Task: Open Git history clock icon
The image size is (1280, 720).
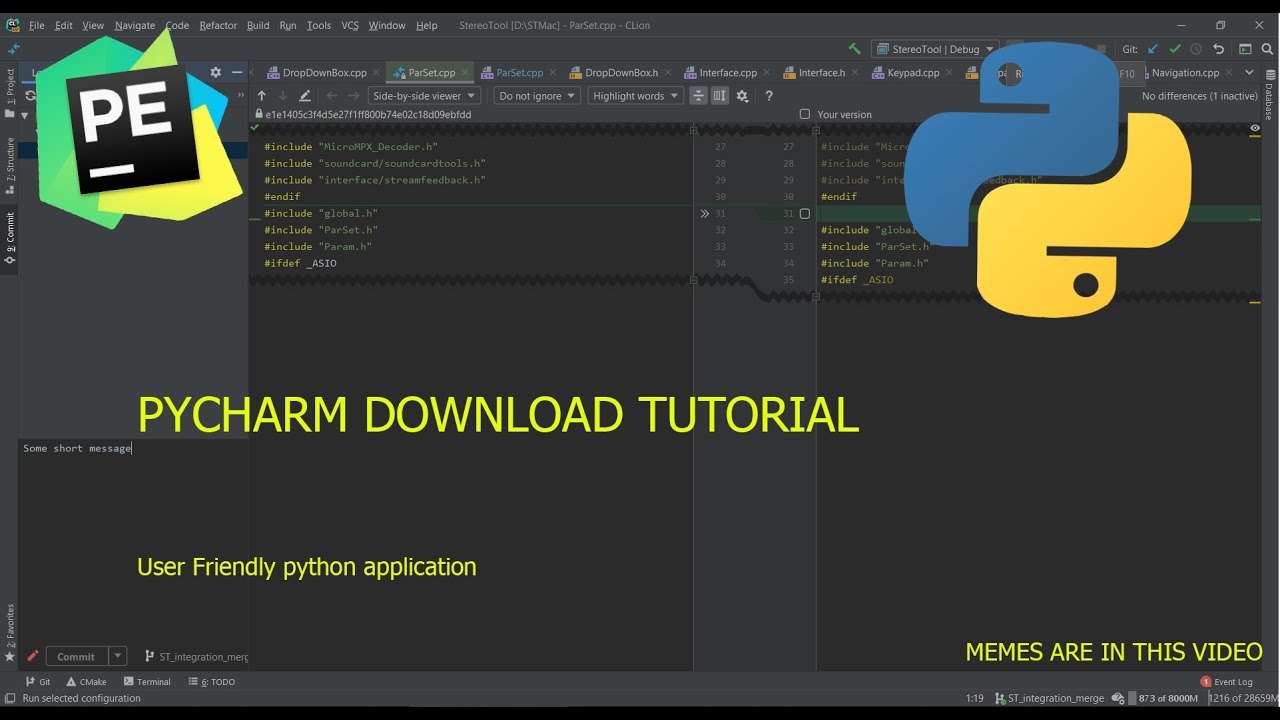Action: pos(1196,49)
